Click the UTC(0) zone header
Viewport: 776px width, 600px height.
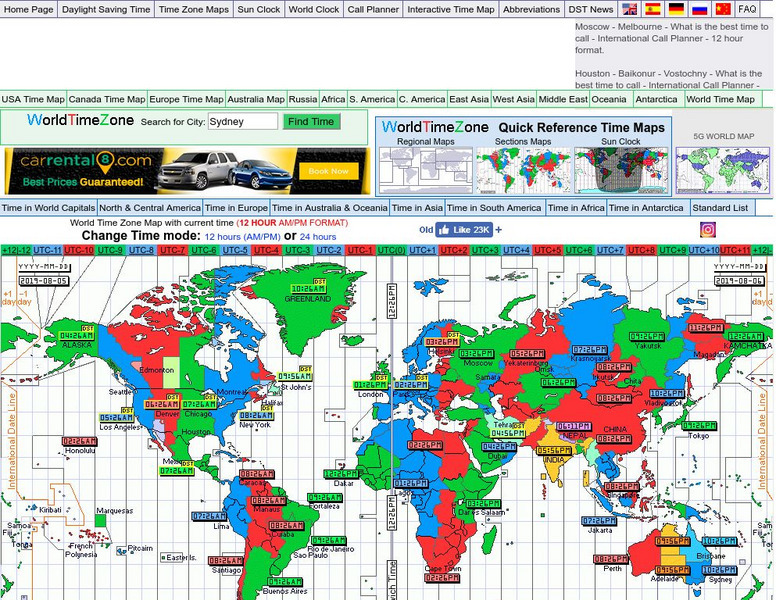tap(391, 250)
